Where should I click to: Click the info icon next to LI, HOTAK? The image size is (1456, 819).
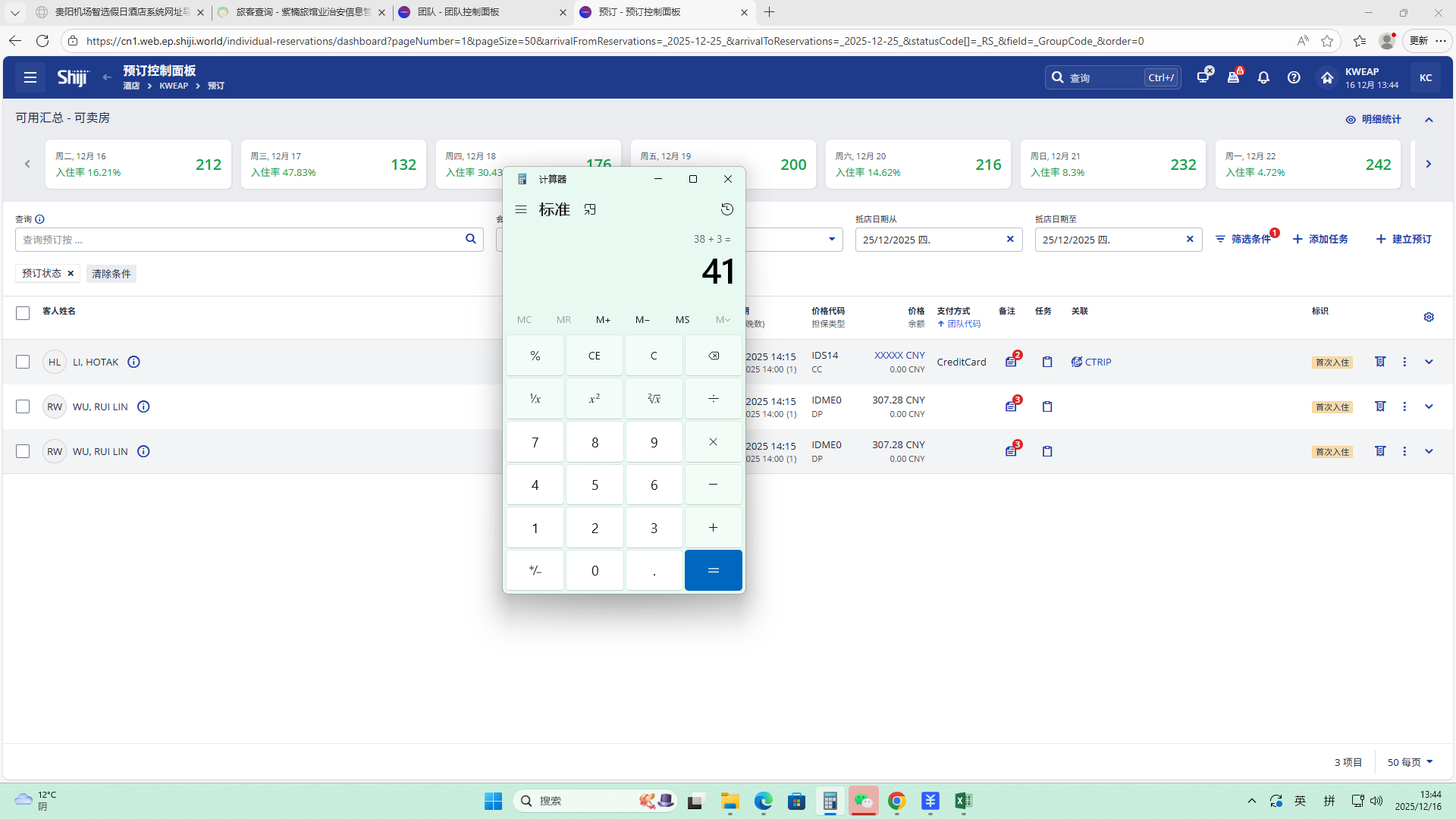tap(134, 362)
